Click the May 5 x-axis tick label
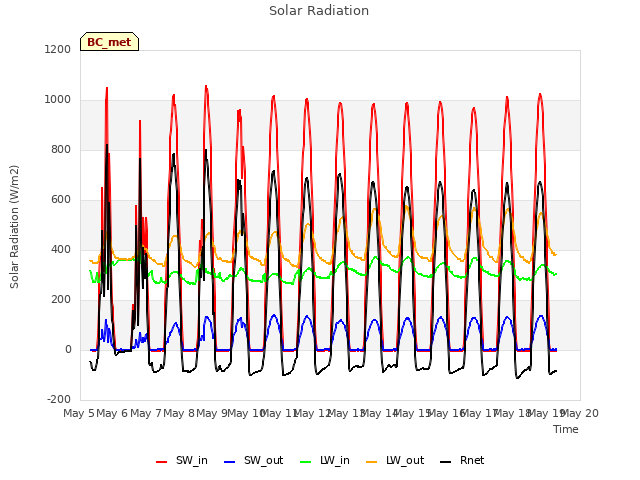 pos(79,413)
